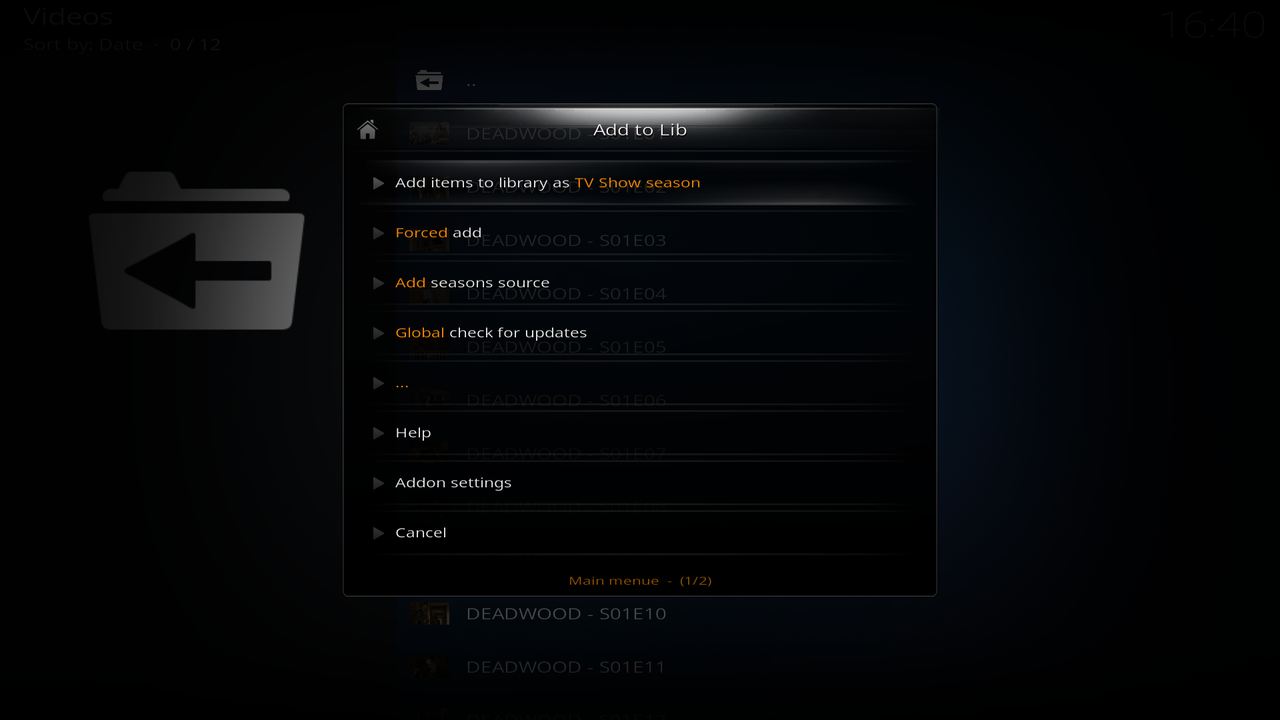Choose the Forced add option
1280x720 pixels.
[x=640, y=233]
